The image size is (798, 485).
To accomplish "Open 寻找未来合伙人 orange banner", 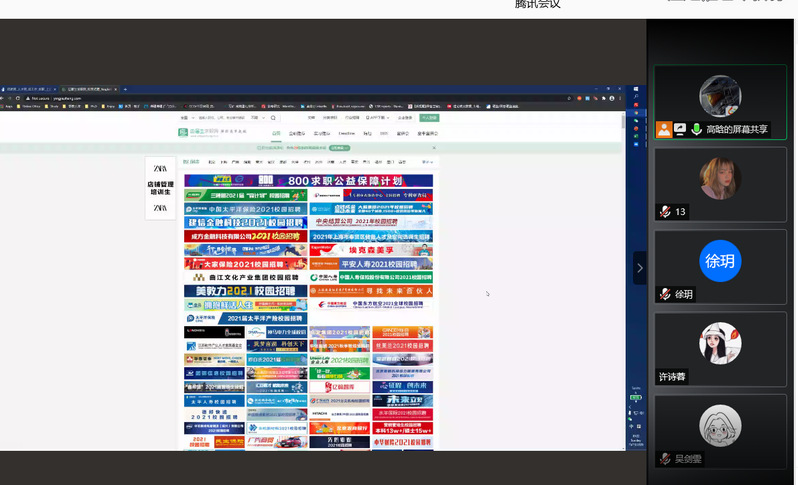I will [x=371, y=291].
